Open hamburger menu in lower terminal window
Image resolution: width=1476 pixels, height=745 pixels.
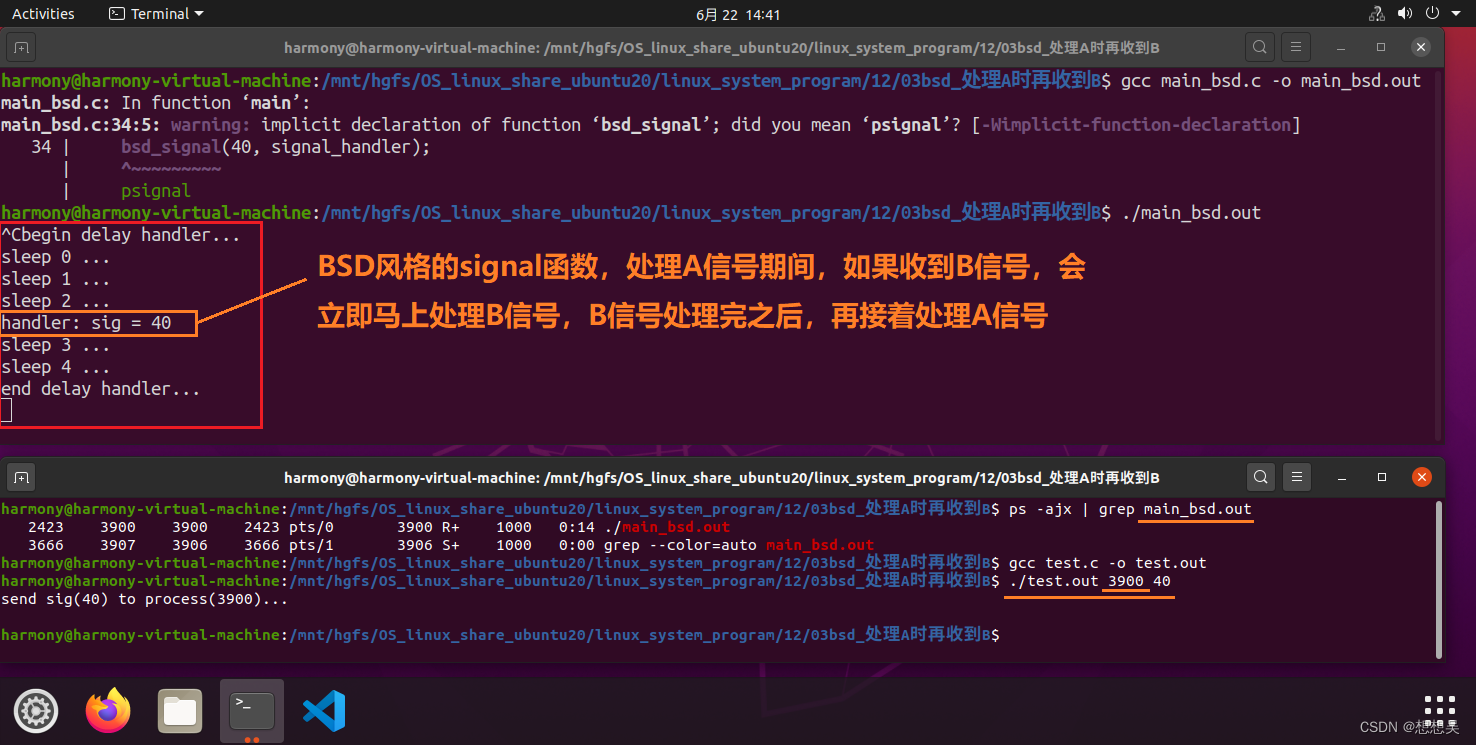(1296, 477)
